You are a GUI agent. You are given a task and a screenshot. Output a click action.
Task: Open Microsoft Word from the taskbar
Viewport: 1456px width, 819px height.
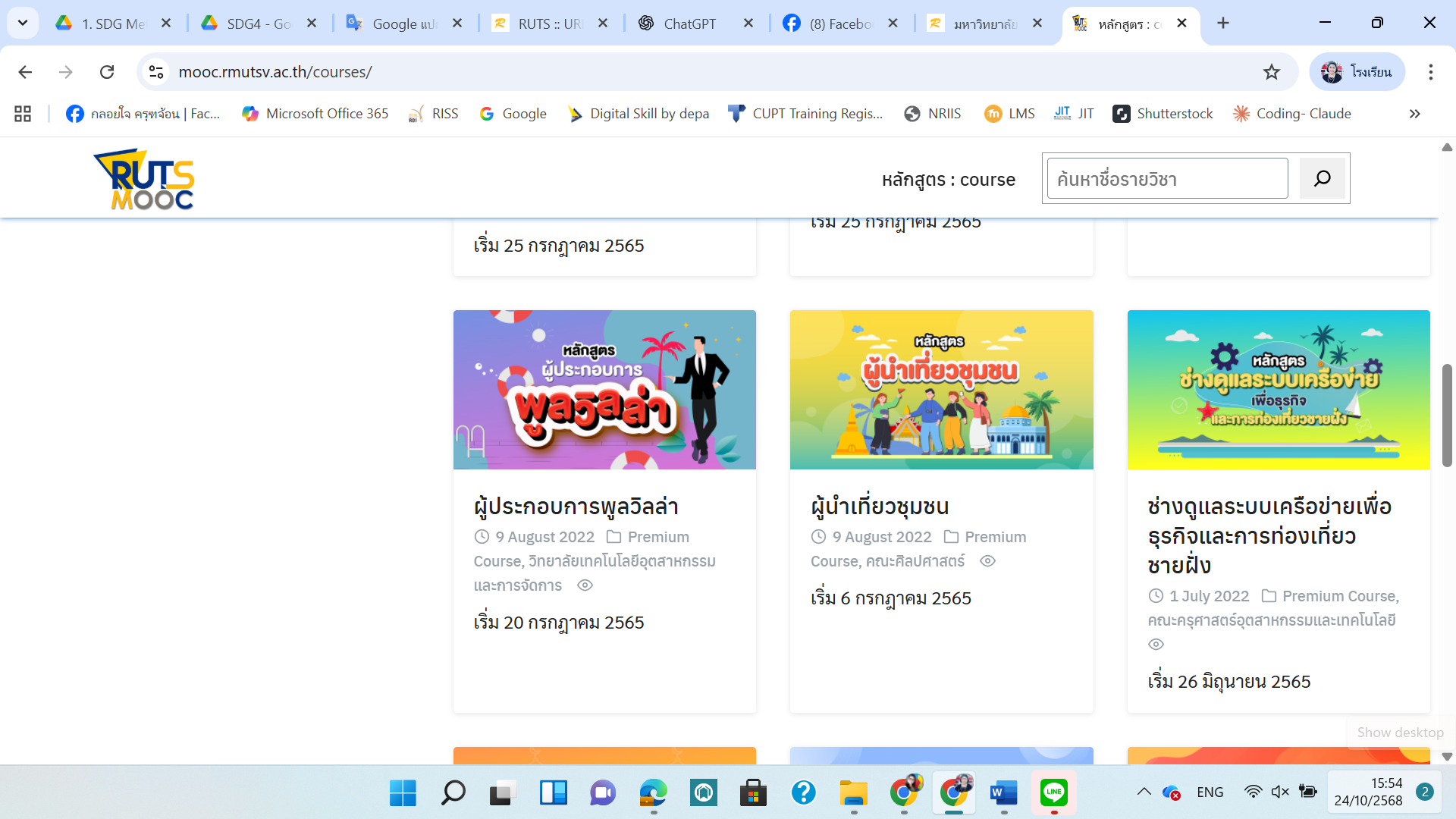[x=1004, y=792]
